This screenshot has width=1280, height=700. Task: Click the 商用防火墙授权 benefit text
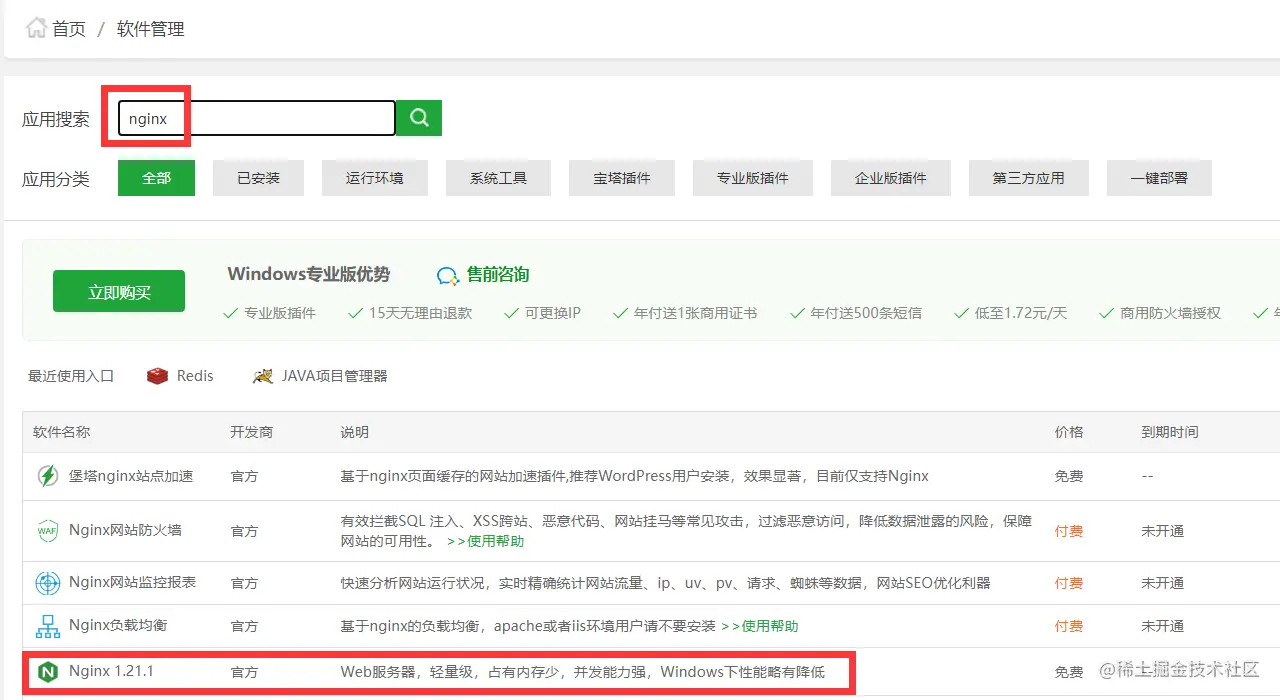1170,313
